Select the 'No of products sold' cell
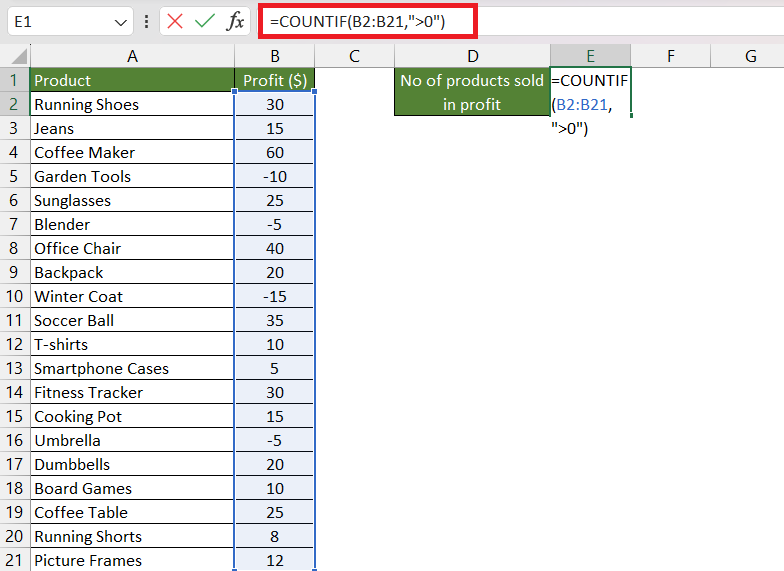This screenshot has height=571, width=784. click(472, 92)
